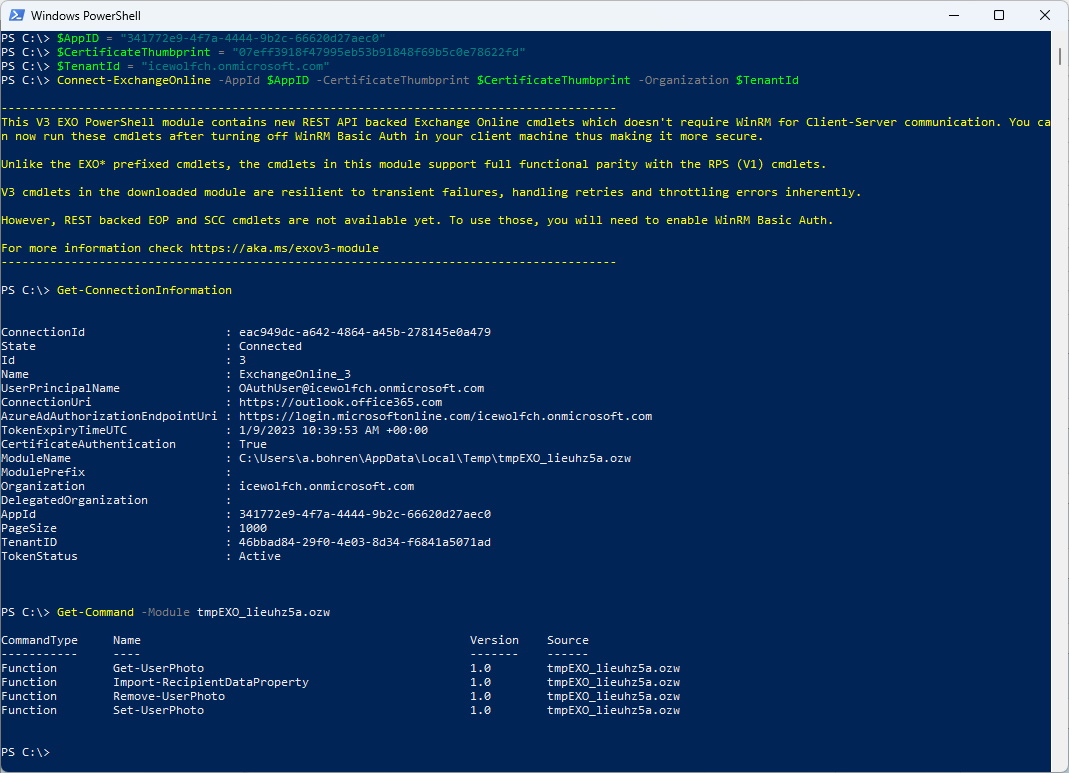Click the Windows PowerShell title text
Image resolution: width=1069 pixels, height=773 pixels.
coord(86,16)
